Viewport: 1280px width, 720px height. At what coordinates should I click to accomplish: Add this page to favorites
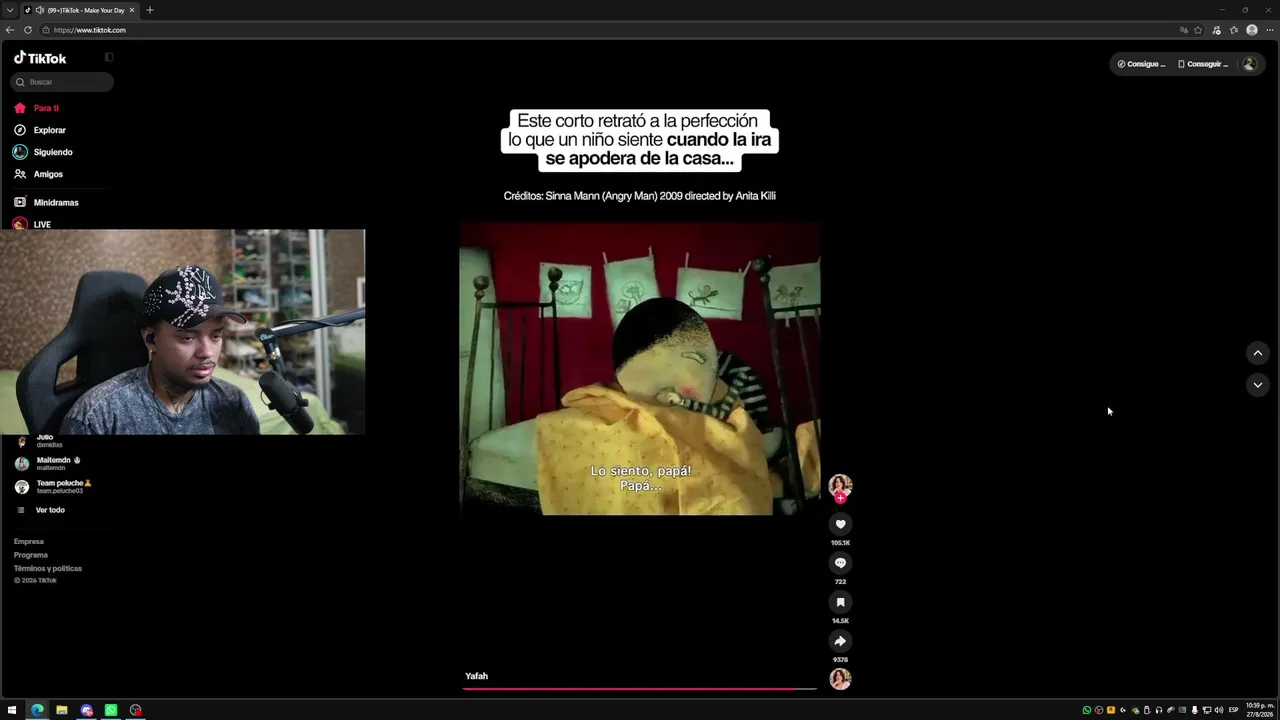click(1198, 30)
